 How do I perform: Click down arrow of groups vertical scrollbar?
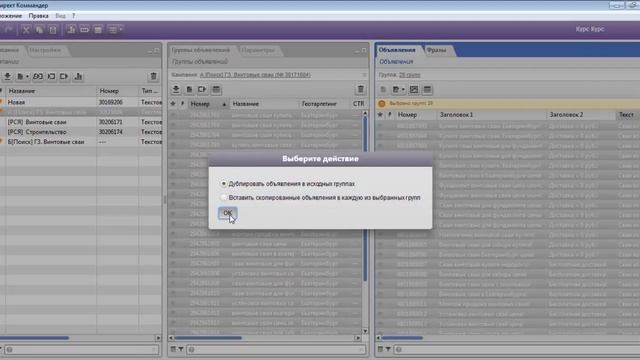click(365, 331)
